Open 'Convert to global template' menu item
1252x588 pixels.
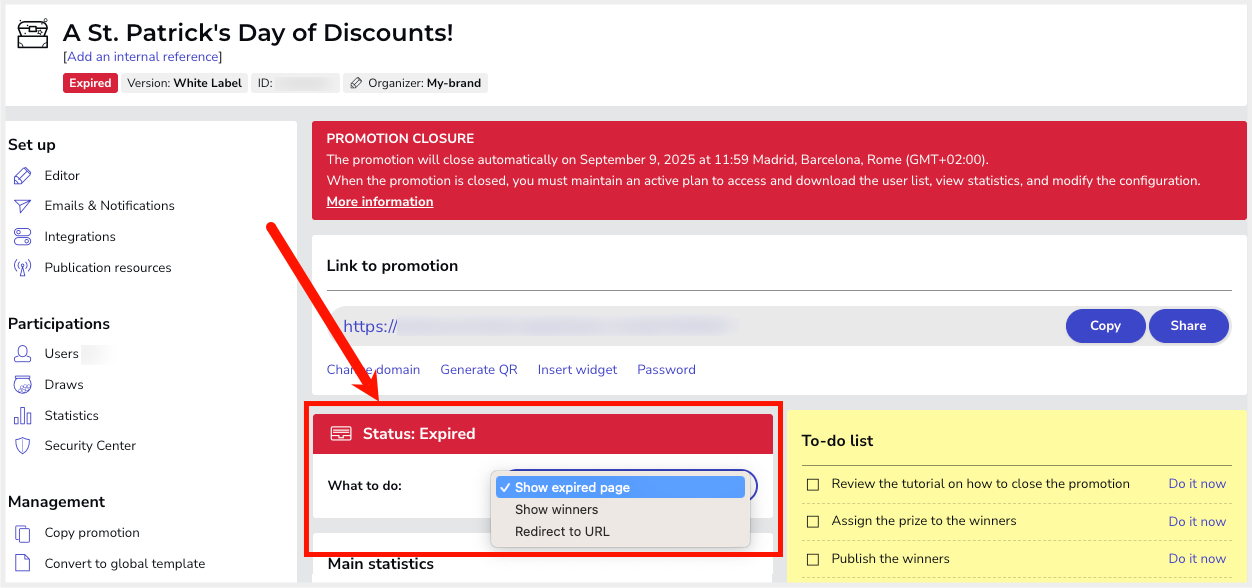pyautogui.click(x=124, y=564)
